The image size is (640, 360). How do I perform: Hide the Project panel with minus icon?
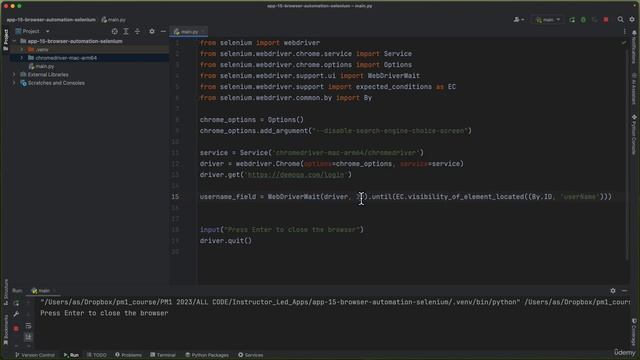pyautogui.click(x=163, y=31)
